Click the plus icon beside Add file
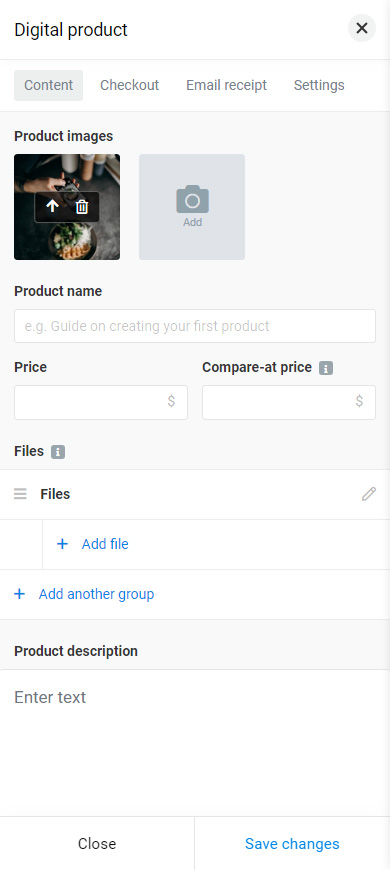This screenshot has height=870, width=390. (x=63, y=544)
